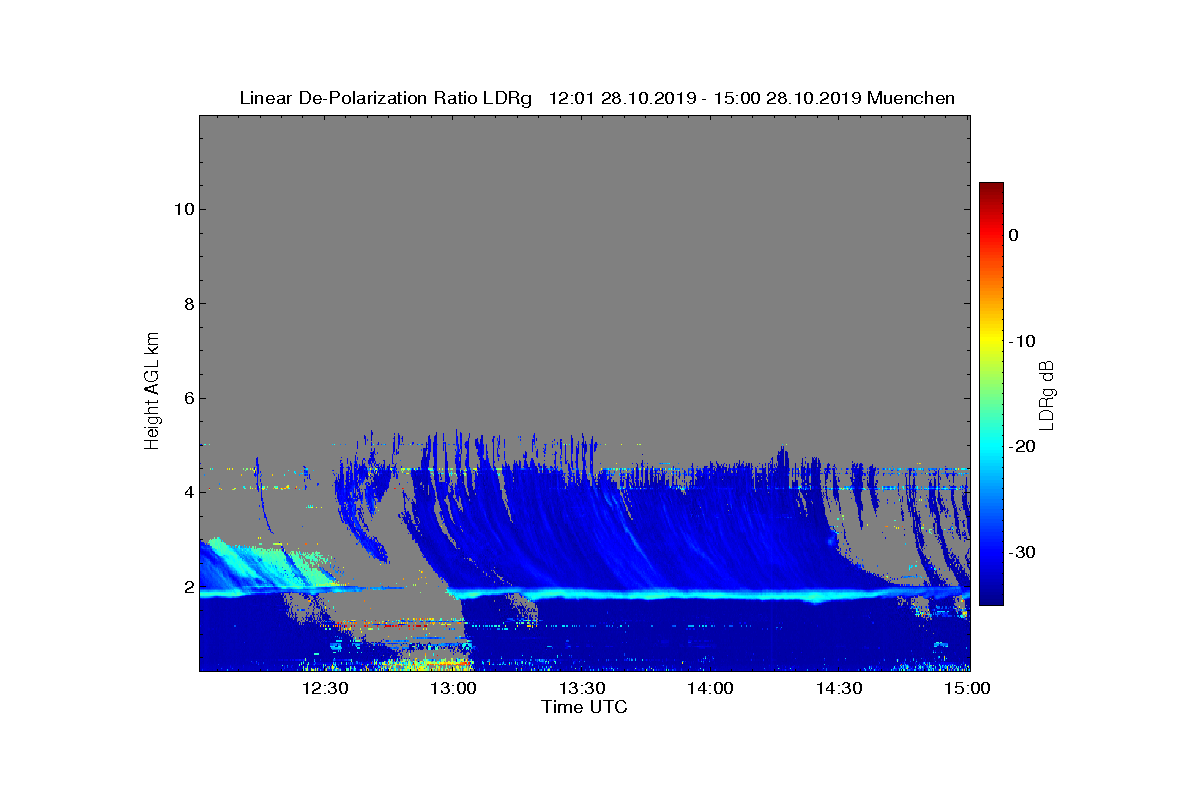
Task: Click the 'Time UTC' axis label
Action: point(584,707)
